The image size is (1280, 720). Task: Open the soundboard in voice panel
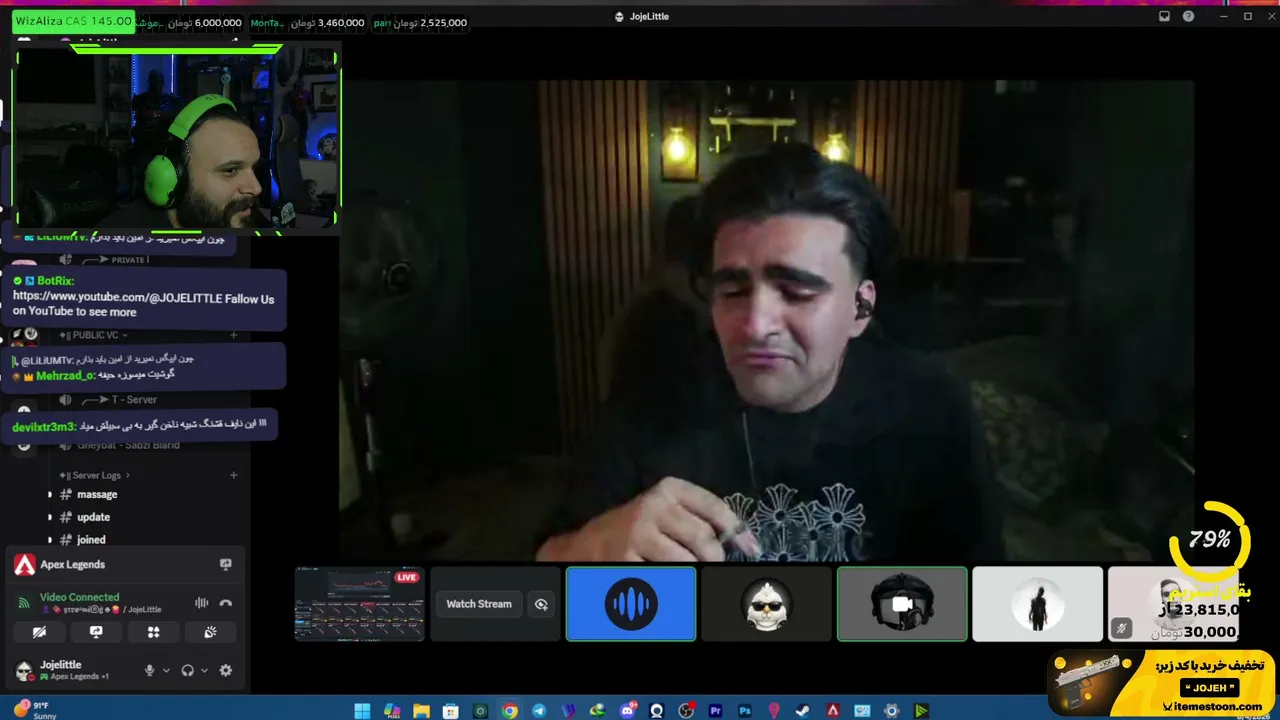210,632
